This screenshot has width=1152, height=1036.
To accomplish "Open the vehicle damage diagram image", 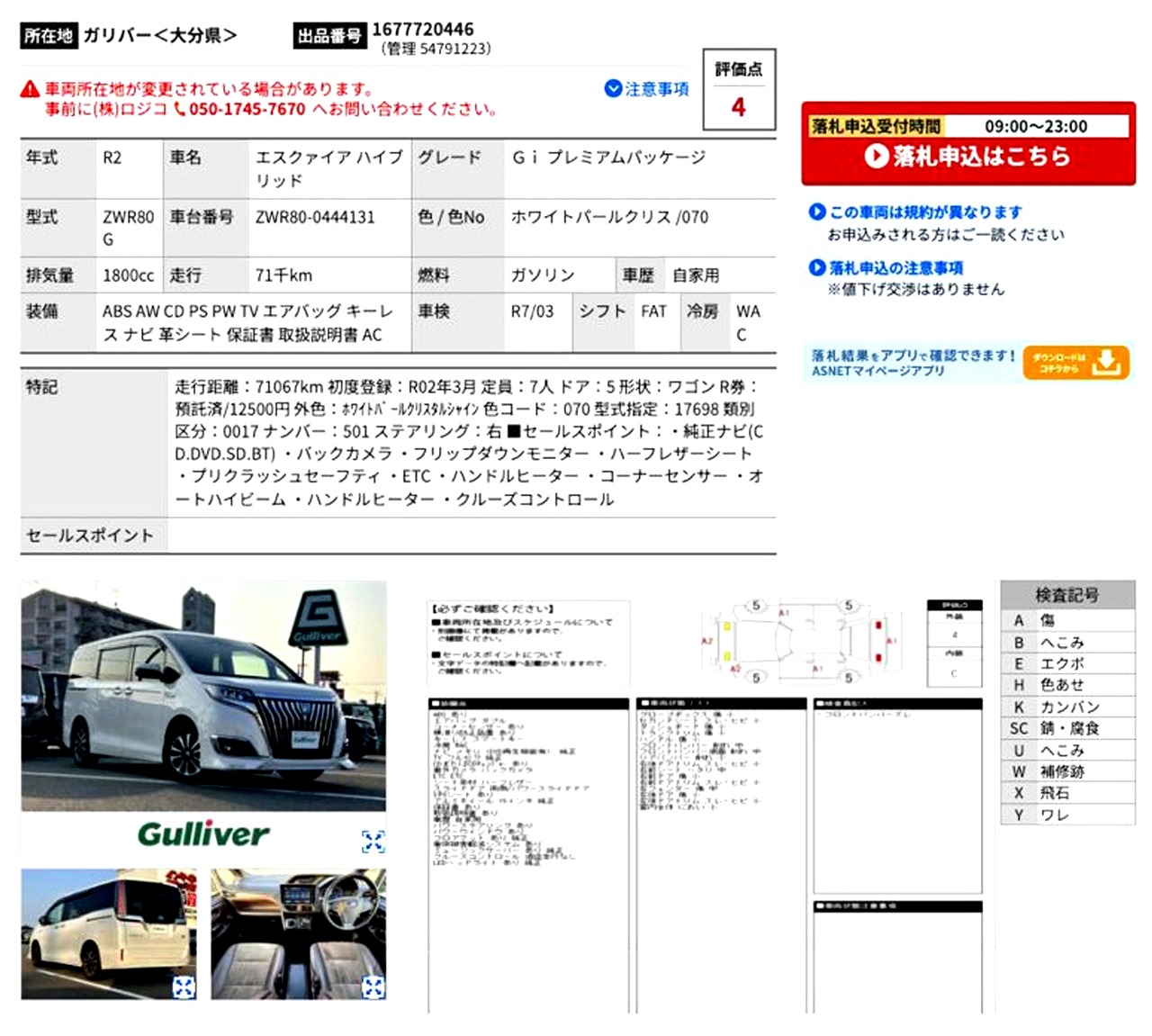I will [801, 641].
